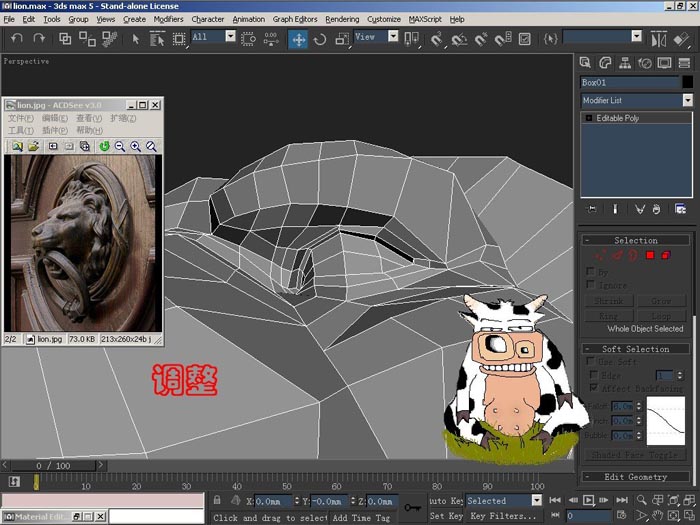700x525 pixels.
Task: Click Configure Modifier Sets icon
Action: [x=680, y=209]
